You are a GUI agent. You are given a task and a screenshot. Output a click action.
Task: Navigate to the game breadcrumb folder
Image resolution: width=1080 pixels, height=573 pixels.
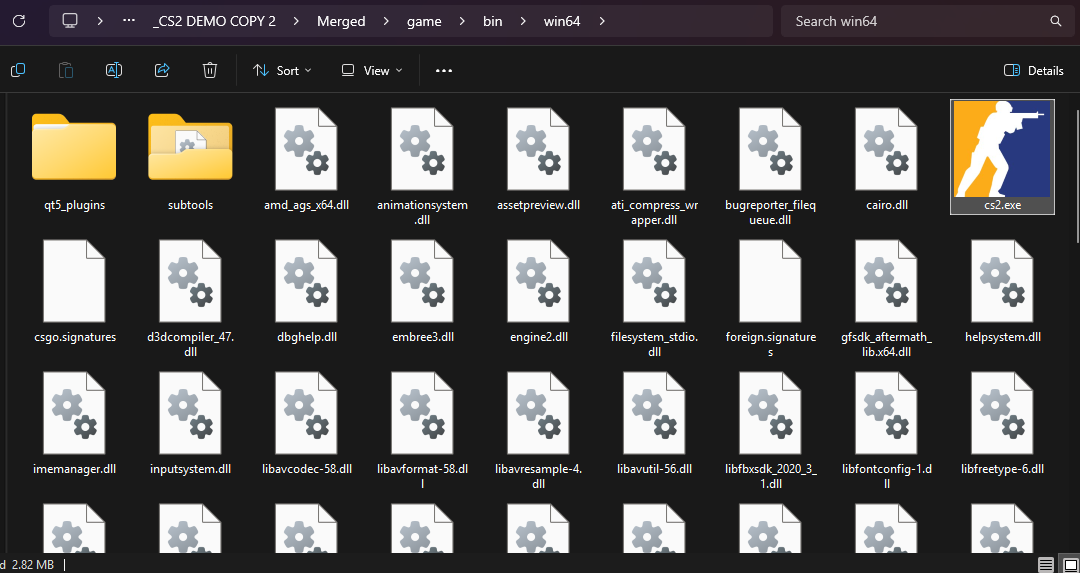424,21
